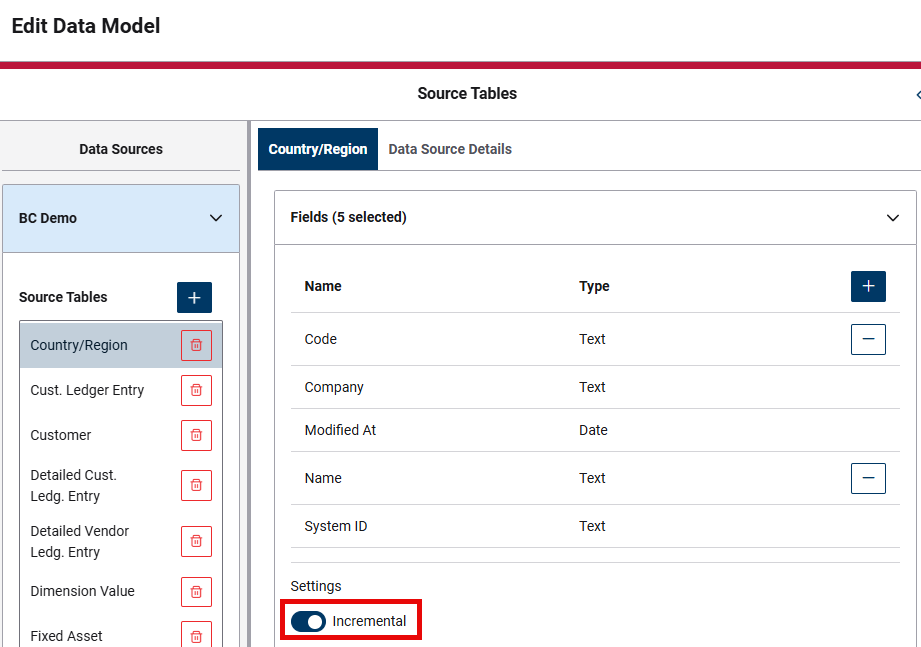
Task: Remove the Detailed Cust. Ledg. Entry table
Action: coord(196,485)
